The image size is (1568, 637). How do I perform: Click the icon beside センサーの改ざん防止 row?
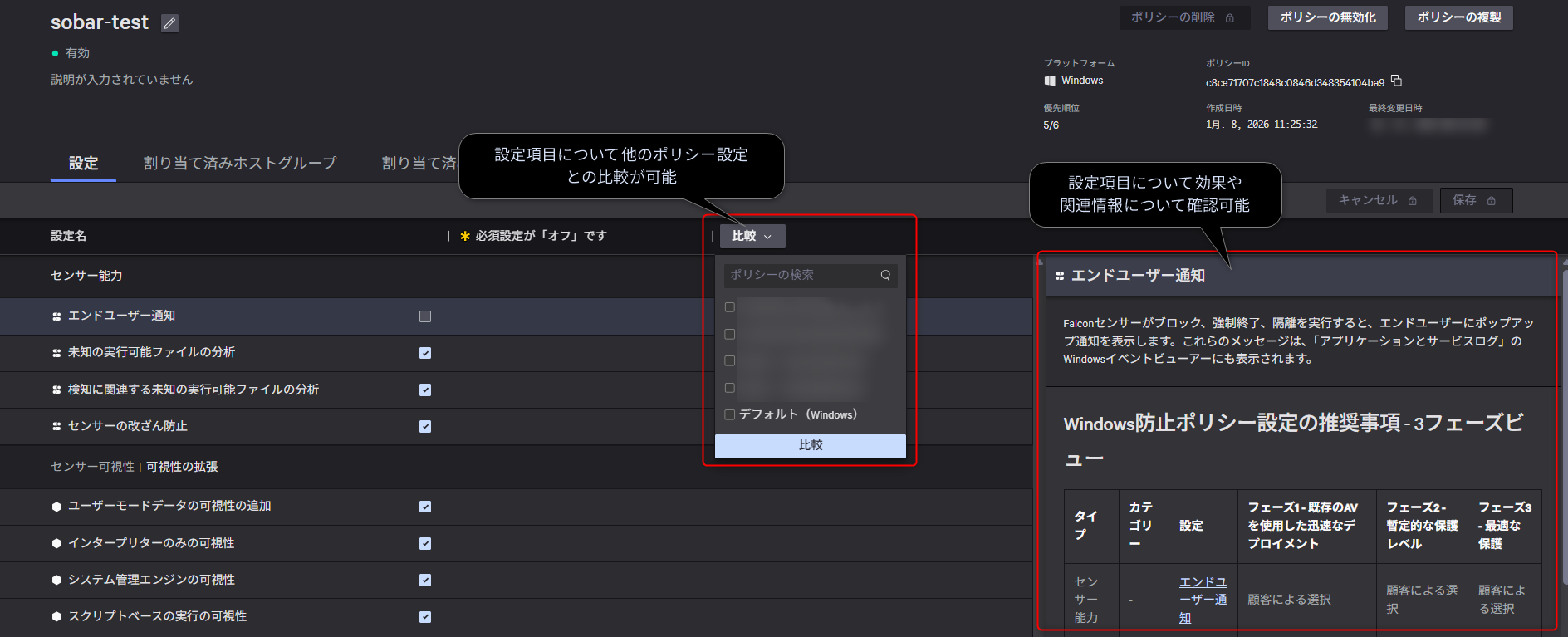pyautogui.click(x=56, y=426)
